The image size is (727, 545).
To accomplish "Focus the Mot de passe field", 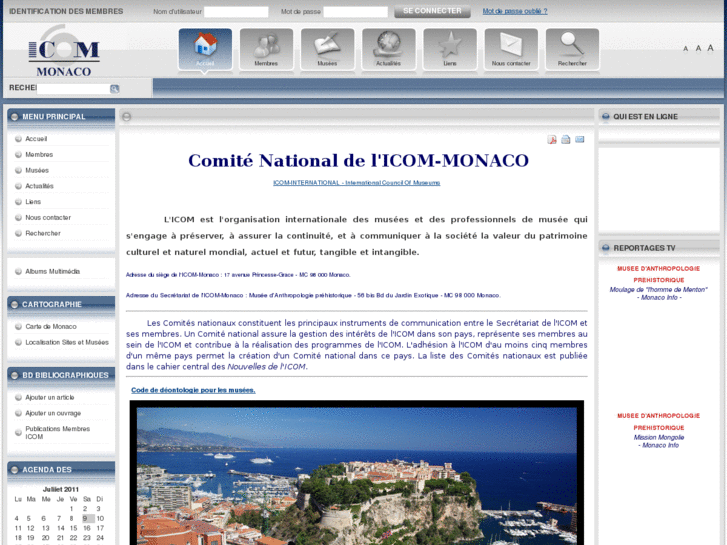I will tap(356, 12).
